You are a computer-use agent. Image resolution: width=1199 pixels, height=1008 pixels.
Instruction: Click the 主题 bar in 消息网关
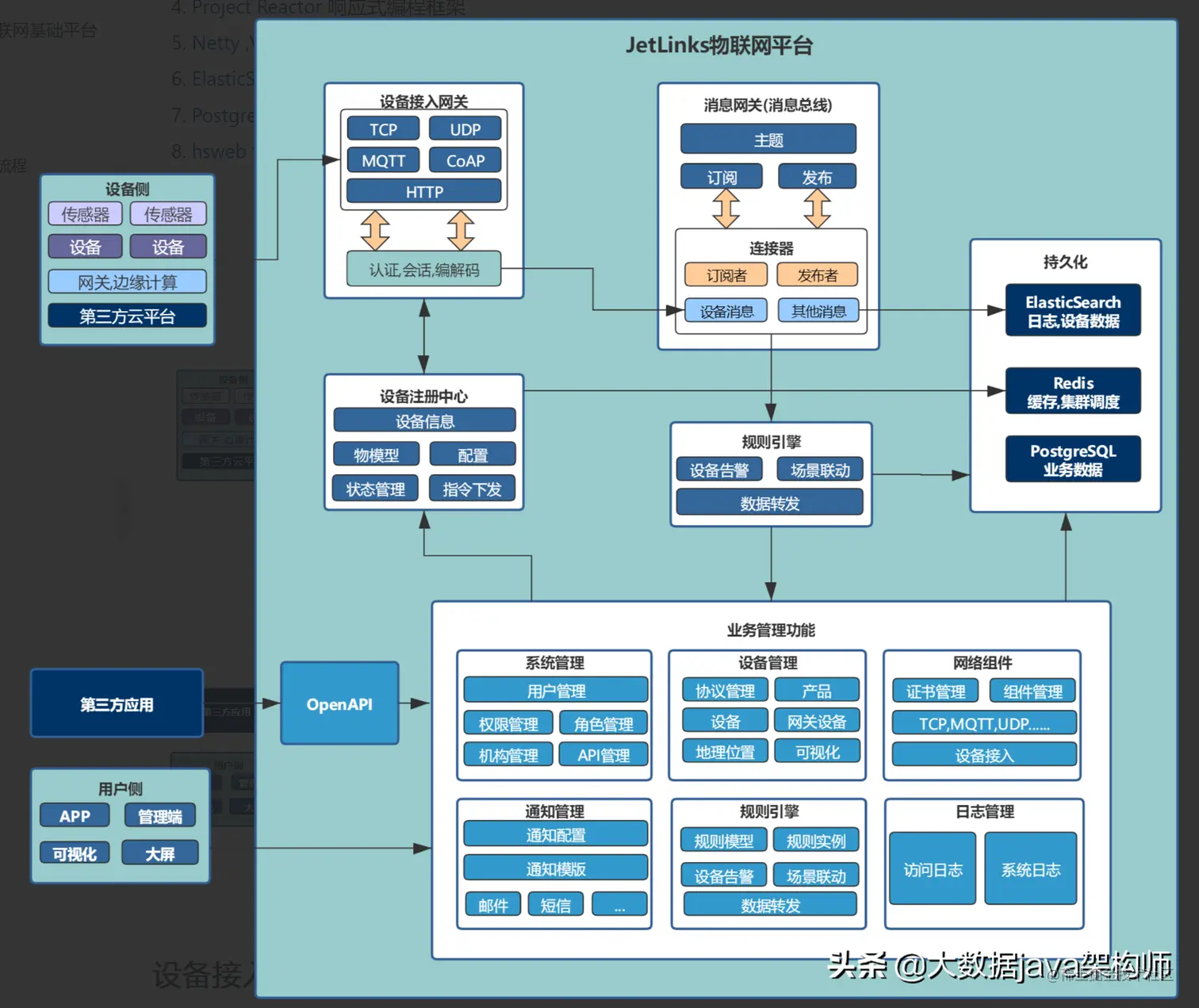point(768,140)
